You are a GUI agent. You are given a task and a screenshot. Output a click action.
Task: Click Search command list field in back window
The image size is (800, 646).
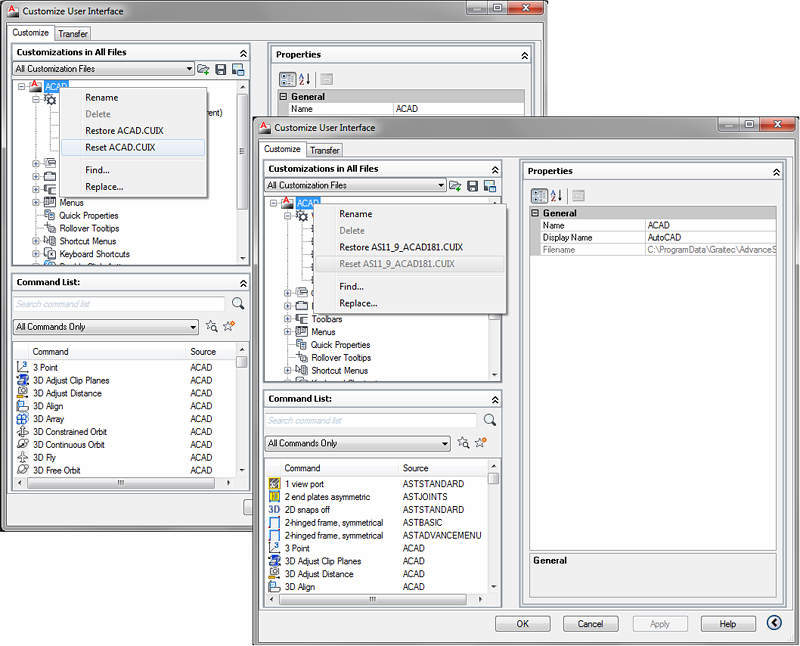coord(119,304)
